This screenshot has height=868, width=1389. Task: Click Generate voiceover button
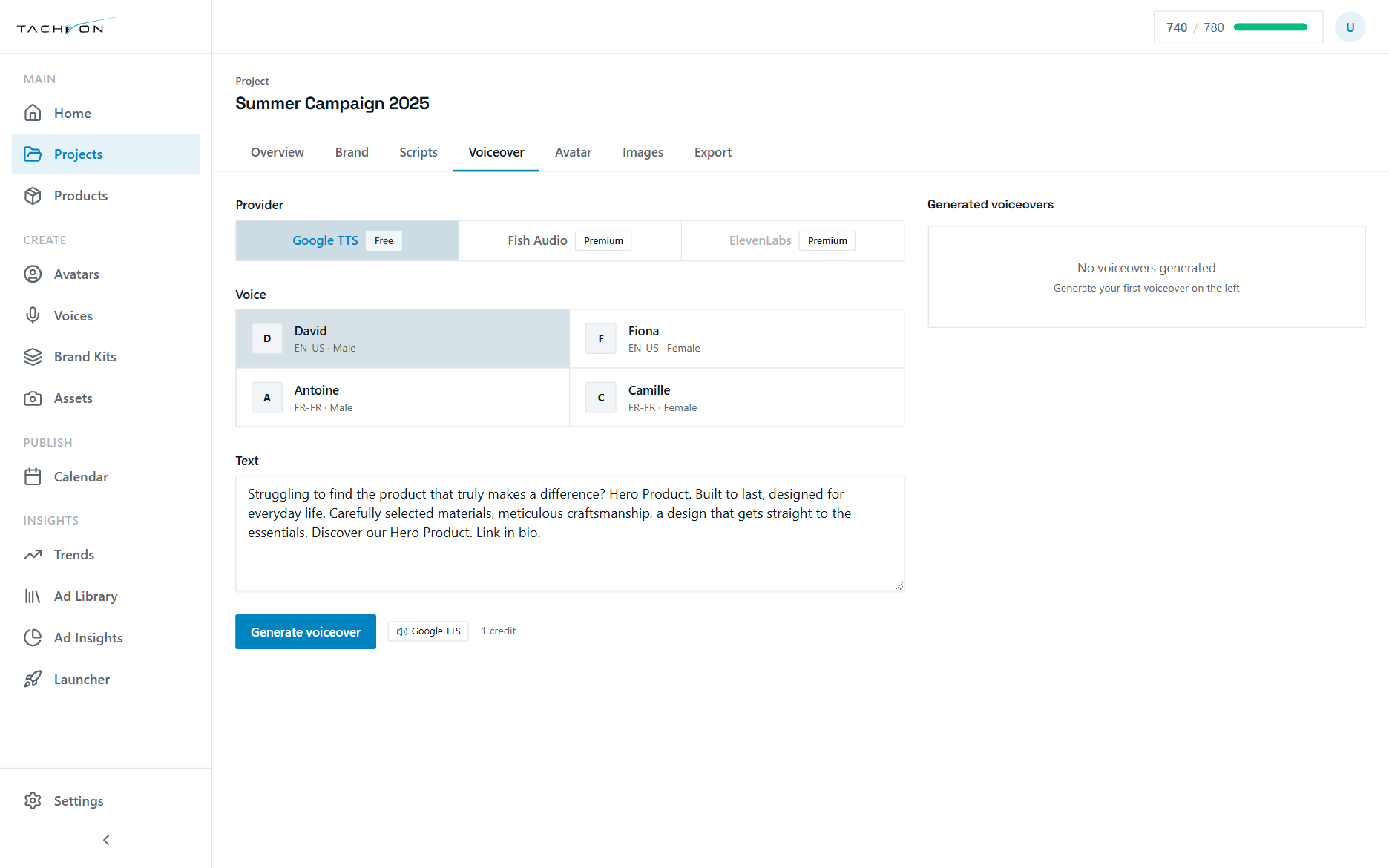(306, 631)
